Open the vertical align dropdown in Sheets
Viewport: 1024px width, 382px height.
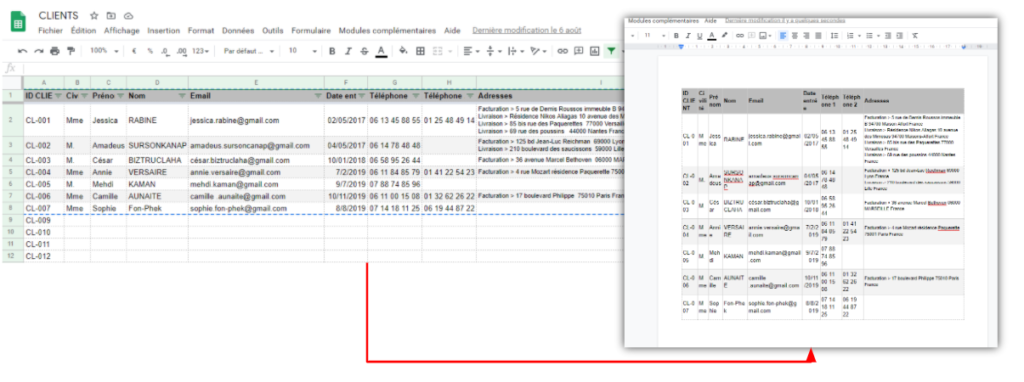493,51
